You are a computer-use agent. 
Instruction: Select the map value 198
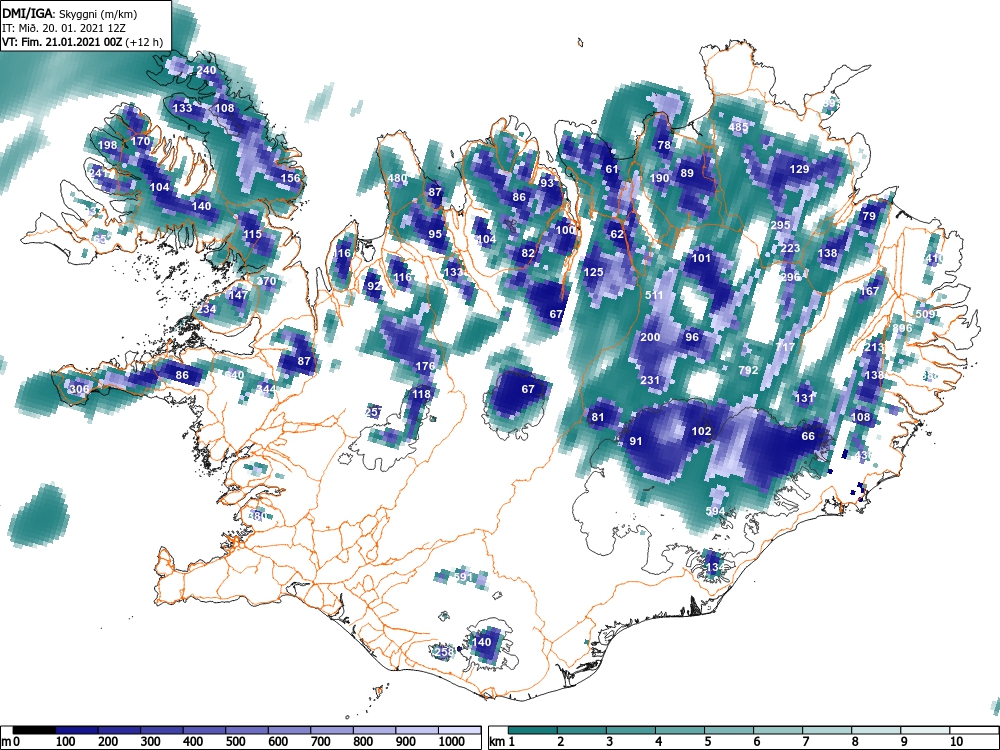108,145
